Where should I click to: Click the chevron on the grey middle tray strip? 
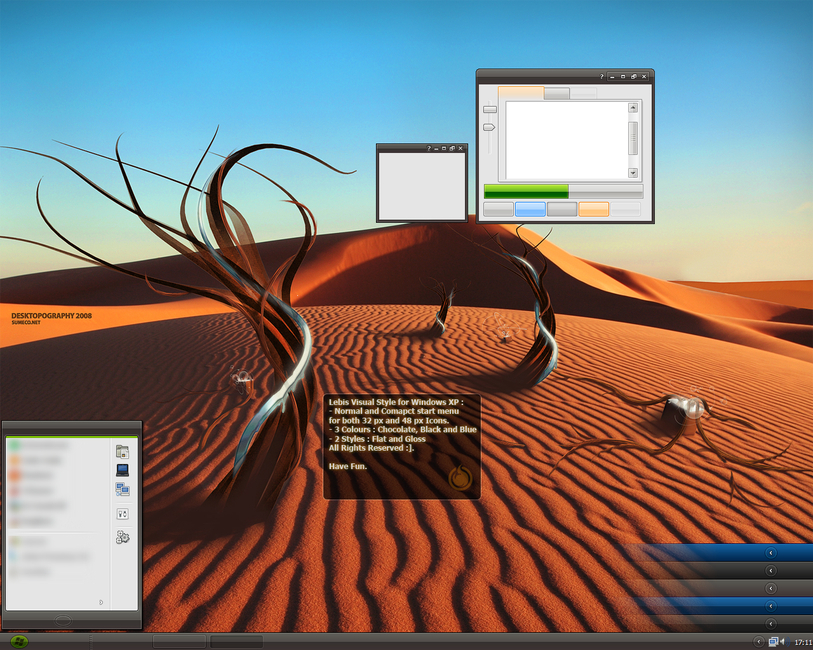(770, 588)
